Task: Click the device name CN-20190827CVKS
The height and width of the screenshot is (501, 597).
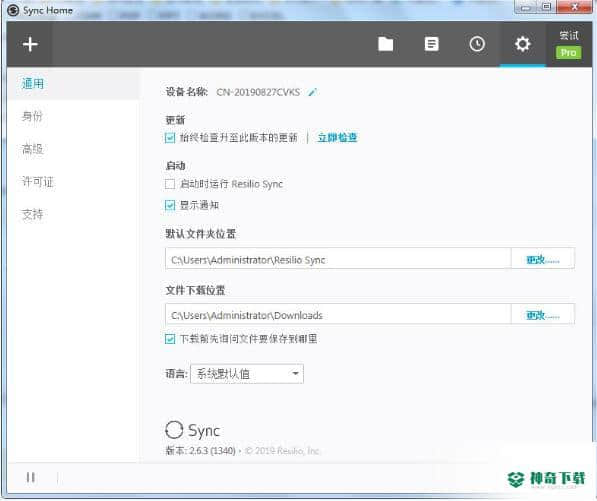Action: point(258,92)
